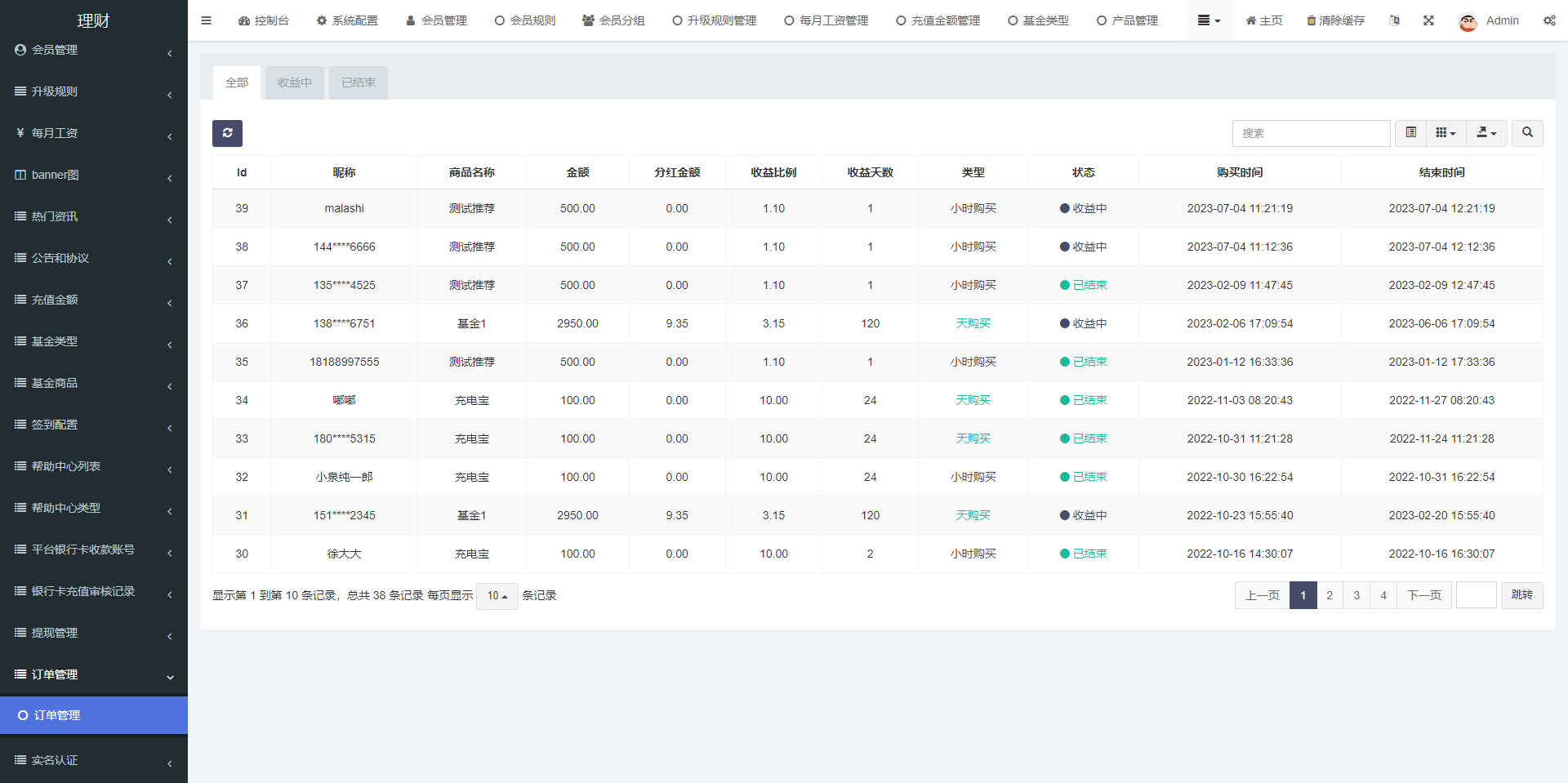Collapse sidebar using the hamburger icon
Image resolution: width=1568 pixels, height=783 pixels.
(206, 20)
